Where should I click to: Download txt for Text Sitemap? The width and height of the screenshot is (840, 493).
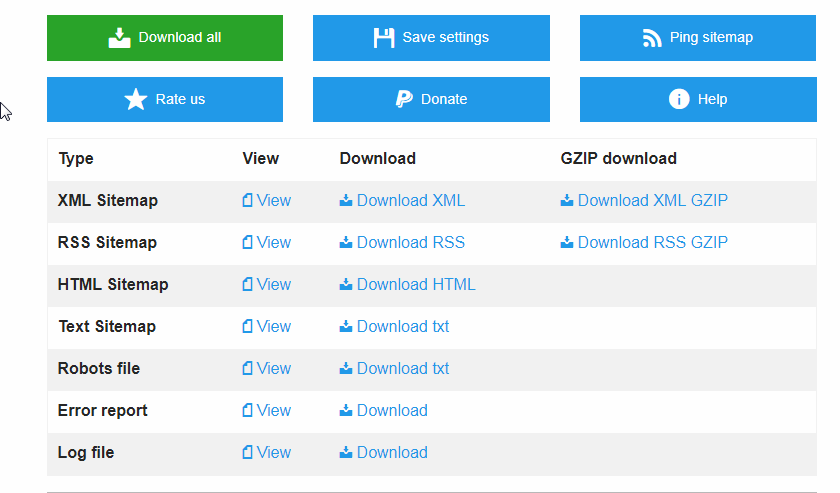point(394,326)
